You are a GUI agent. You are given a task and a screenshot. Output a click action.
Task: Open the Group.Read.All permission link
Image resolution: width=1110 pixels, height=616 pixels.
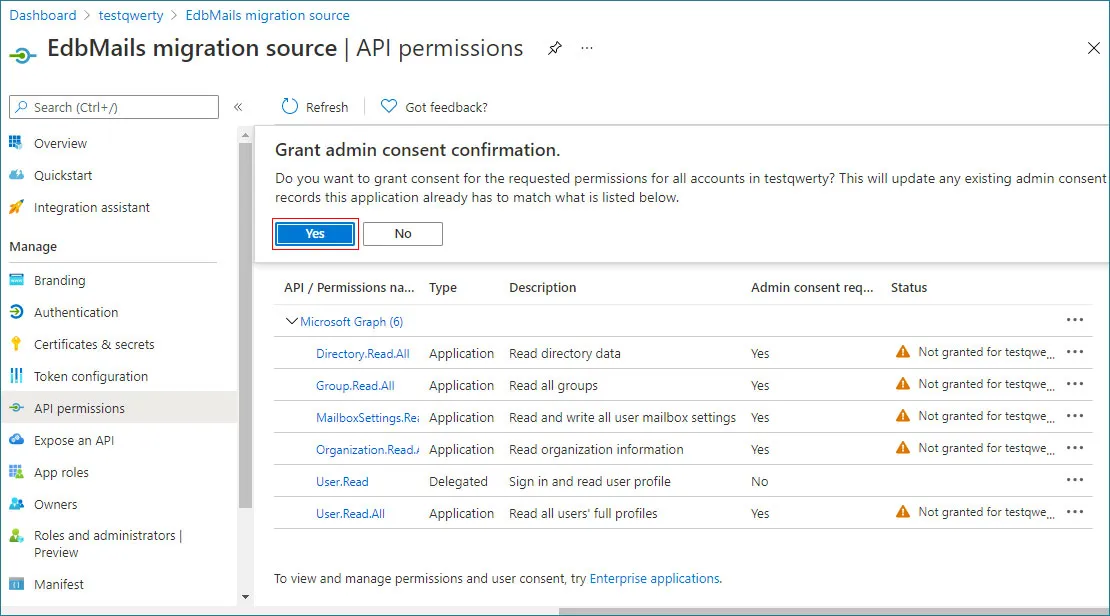[355, 385]
